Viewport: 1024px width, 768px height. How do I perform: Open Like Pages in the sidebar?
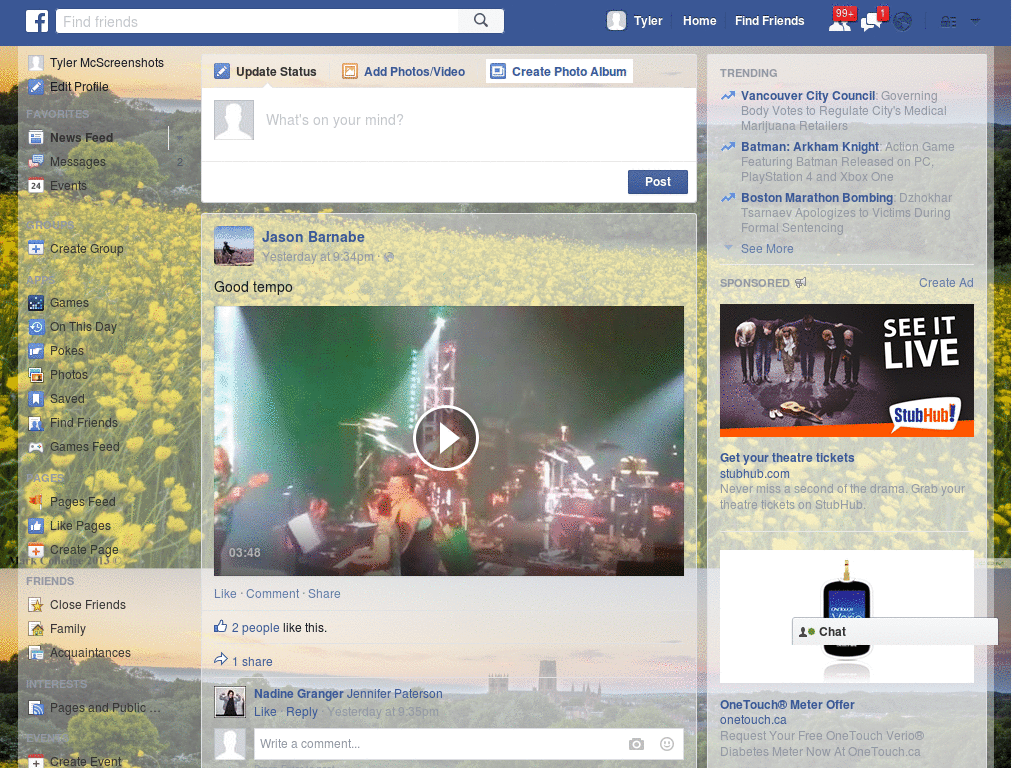[70, 526]
